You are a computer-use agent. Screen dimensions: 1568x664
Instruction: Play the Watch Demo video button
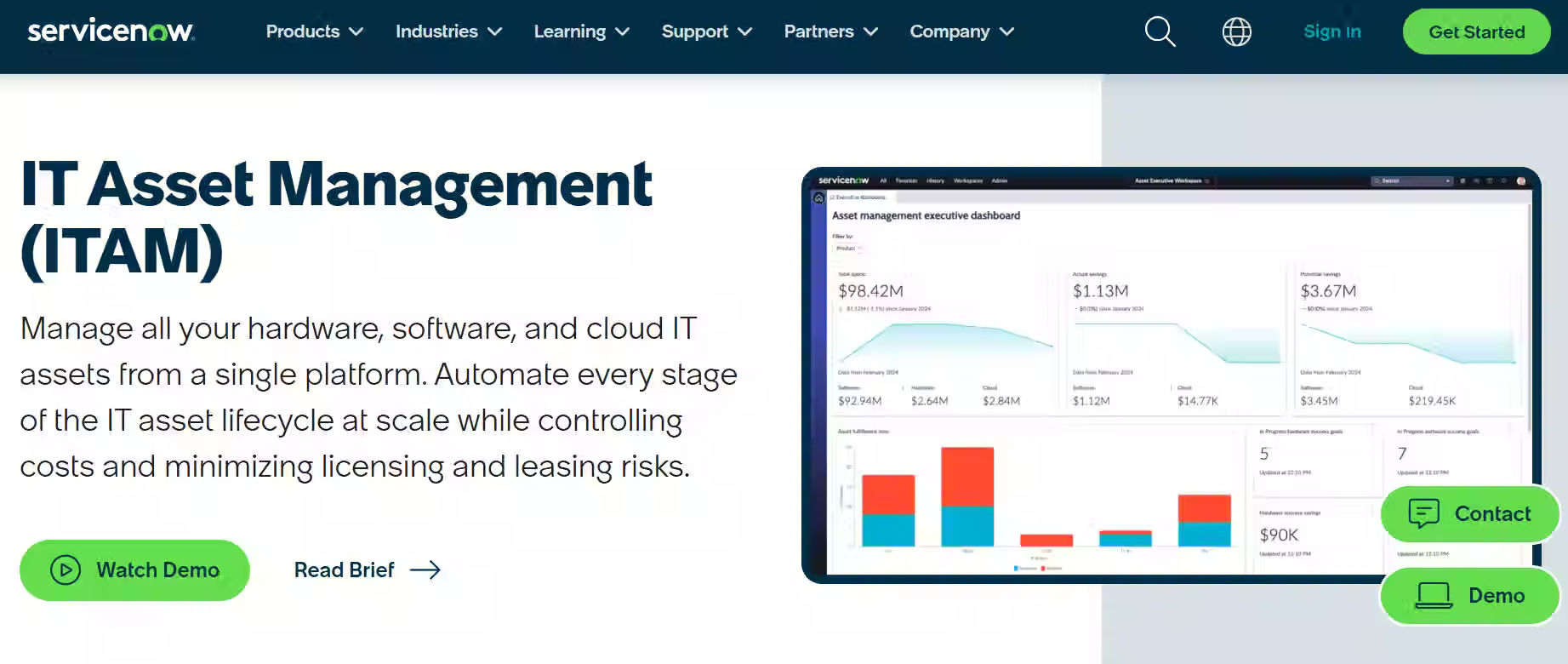tap(134, 570)
